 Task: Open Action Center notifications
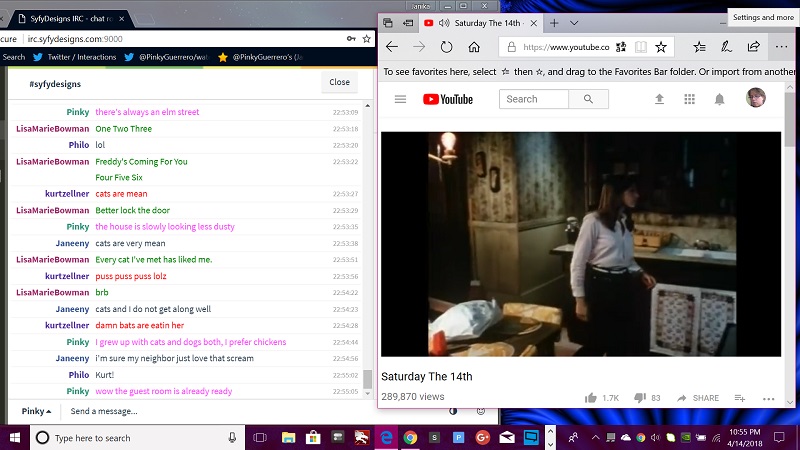pyautogui.click(x=779, y=438)
